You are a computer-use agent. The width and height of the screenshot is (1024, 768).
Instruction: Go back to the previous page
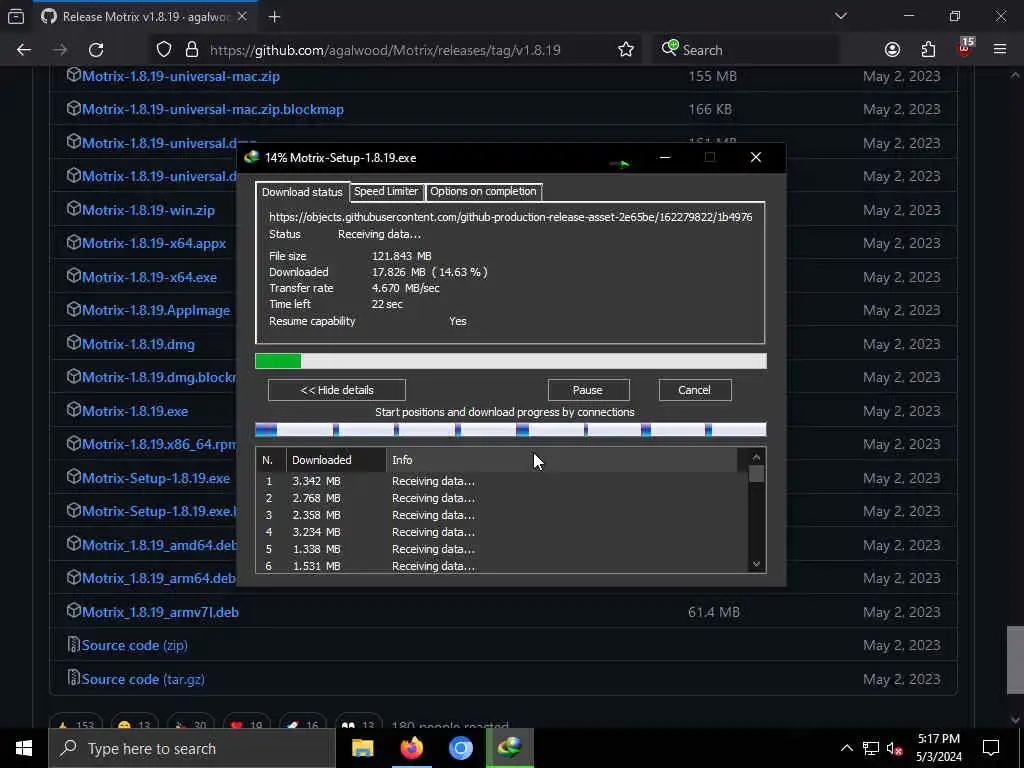[x=24, y=50]
